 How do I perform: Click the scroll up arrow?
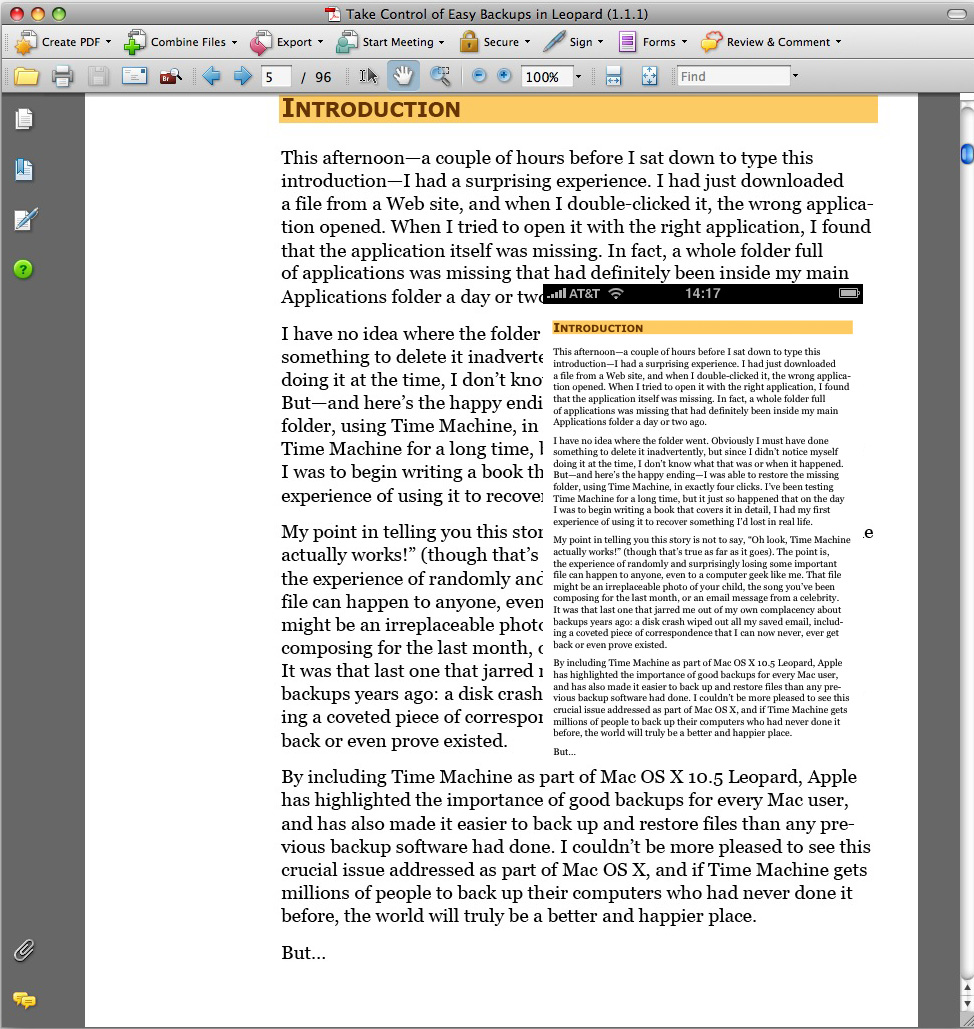click(966, 986)
